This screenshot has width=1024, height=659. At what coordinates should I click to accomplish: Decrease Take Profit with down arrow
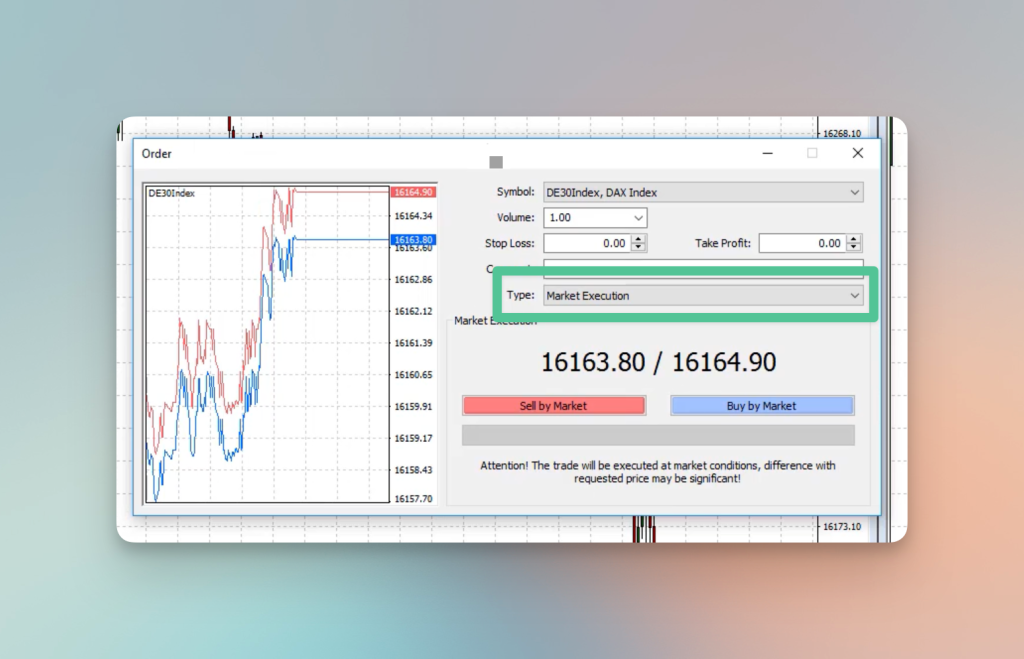854,248
